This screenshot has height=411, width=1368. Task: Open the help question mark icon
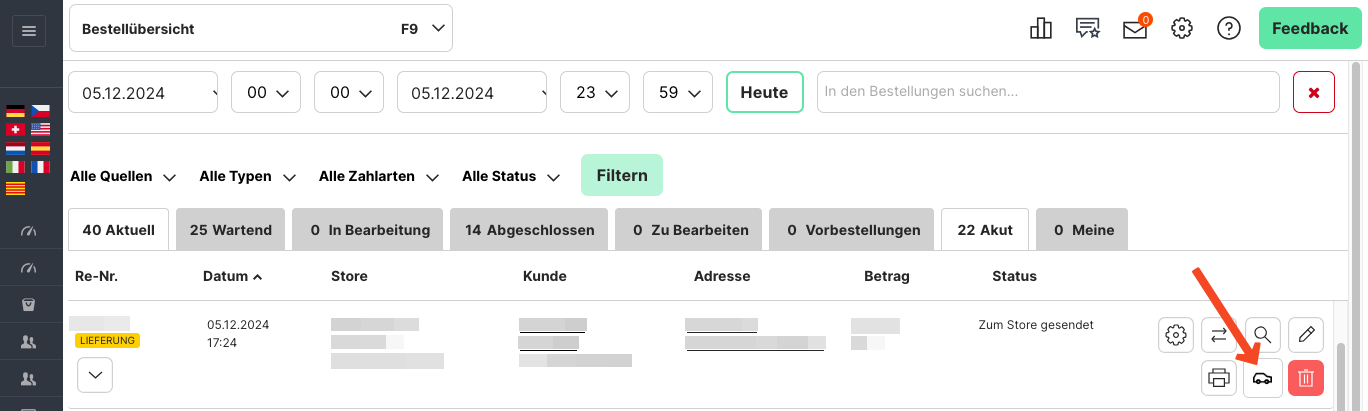[x=1229, y=29]
